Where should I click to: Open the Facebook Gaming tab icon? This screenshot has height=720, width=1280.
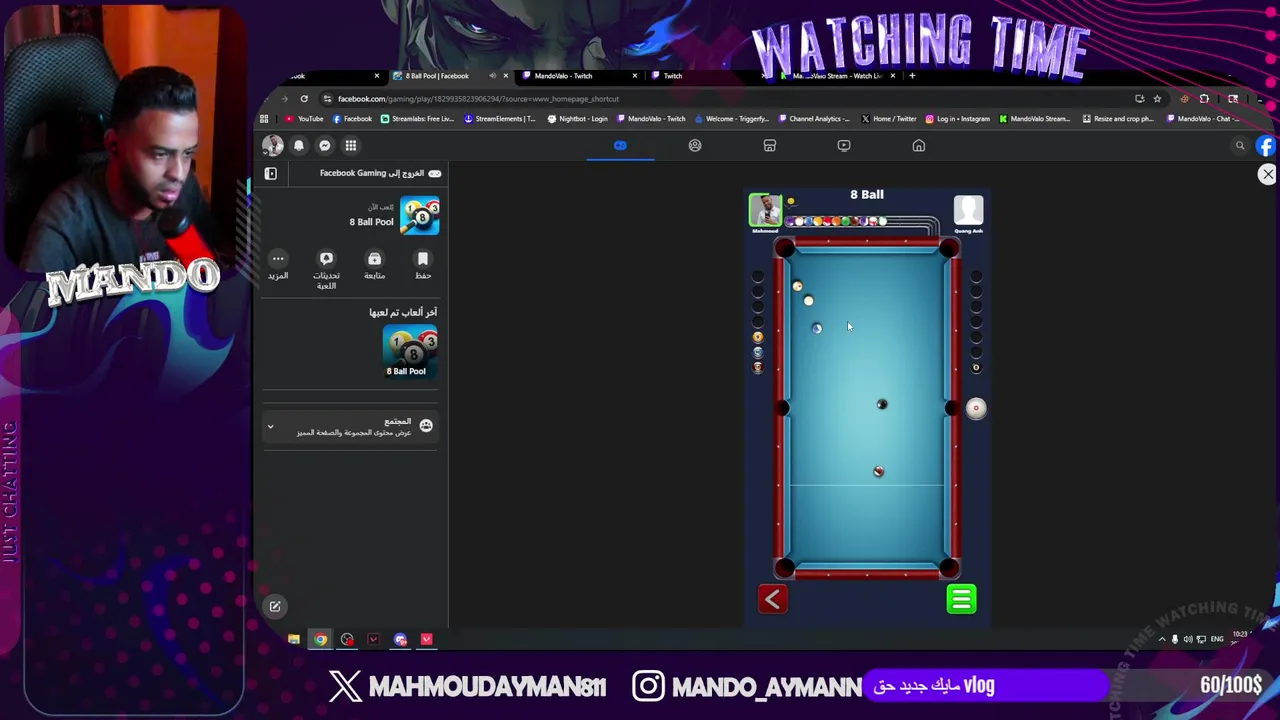point(620,146)
